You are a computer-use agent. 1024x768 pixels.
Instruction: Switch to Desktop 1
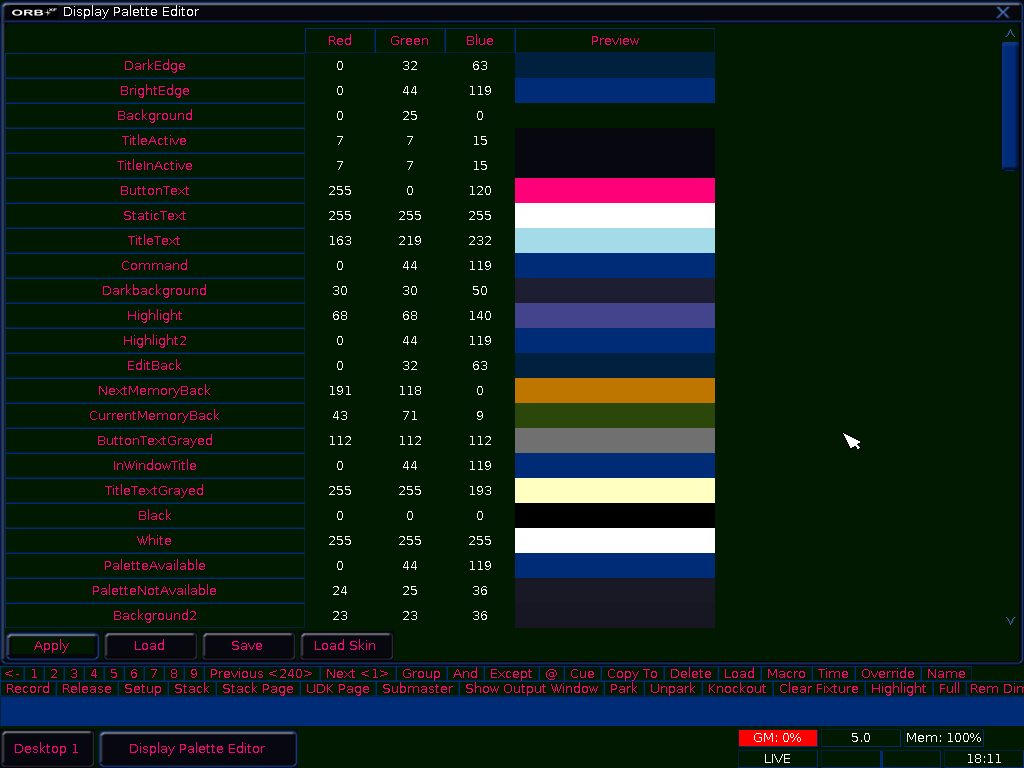click(x=46, y=749)
